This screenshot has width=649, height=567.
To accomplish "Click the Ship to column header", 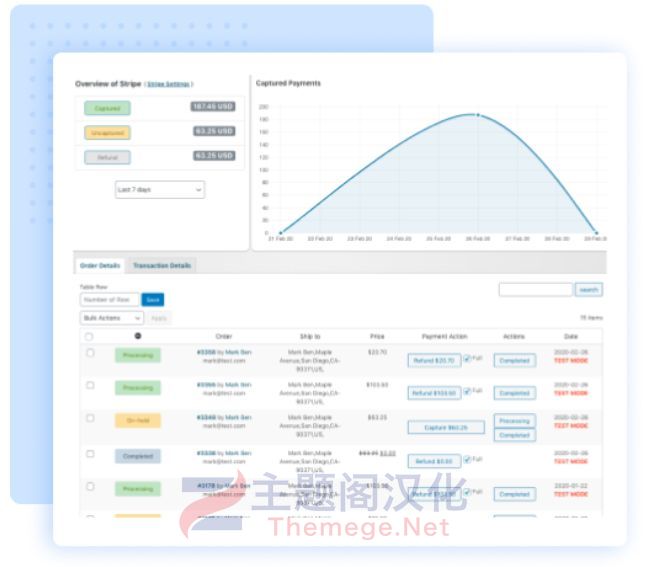I will 310,336.
